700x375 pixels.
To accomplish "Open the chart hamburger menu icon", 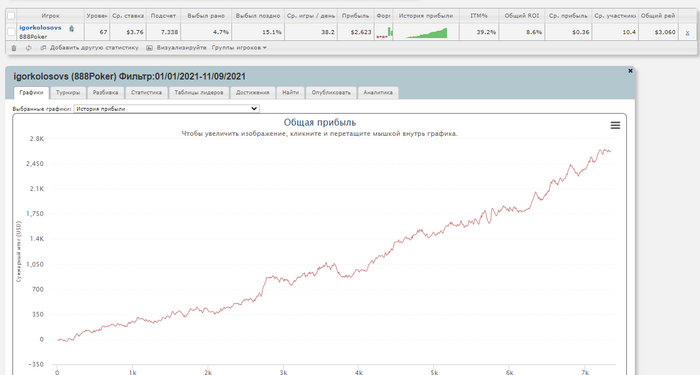I will (x=615, y=125).
